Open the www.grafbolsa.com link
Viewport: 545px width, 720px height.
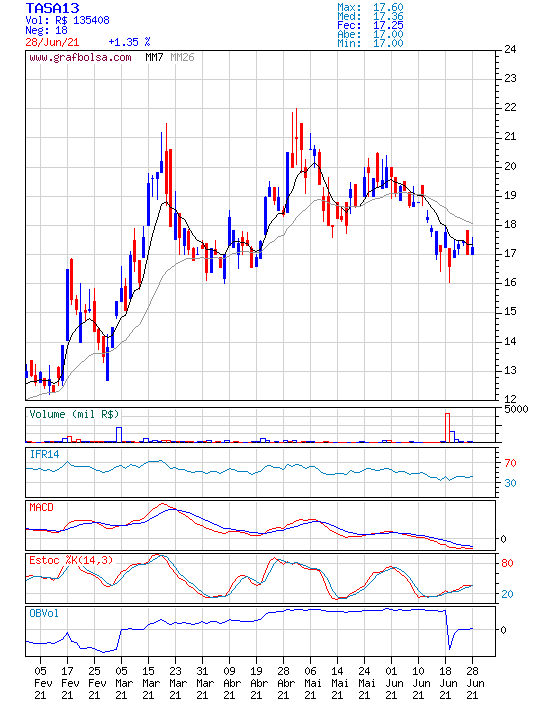[x=80, y=58]
